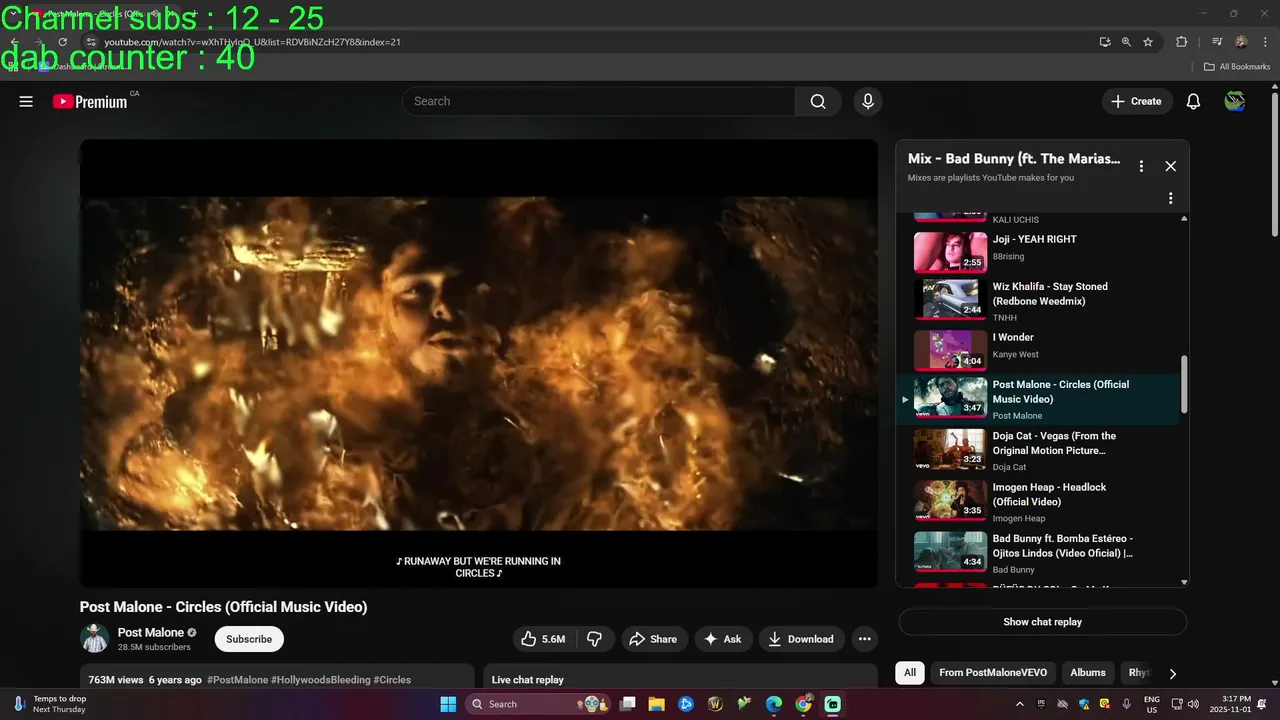Open Microsoft Edge from taskbar

pos(774,704)
